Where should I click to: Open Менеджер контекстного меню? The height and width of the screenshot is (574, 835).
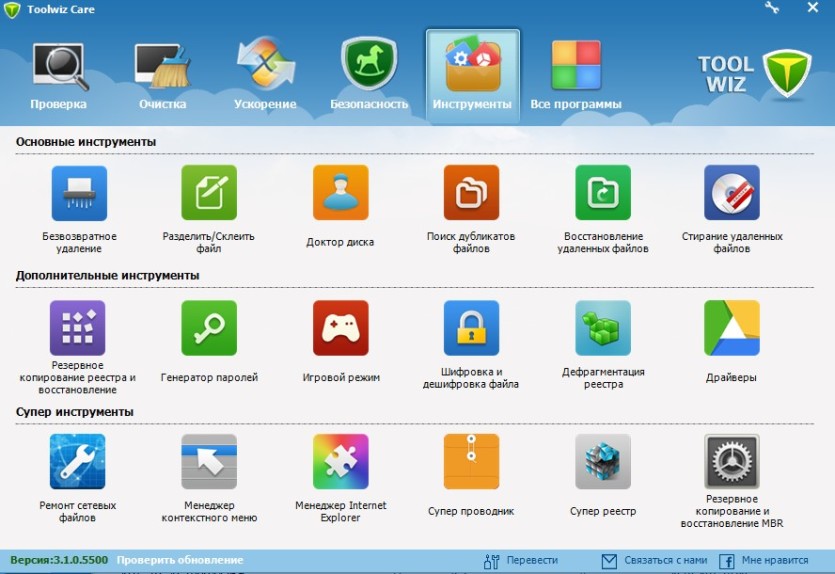pos(209,462)
